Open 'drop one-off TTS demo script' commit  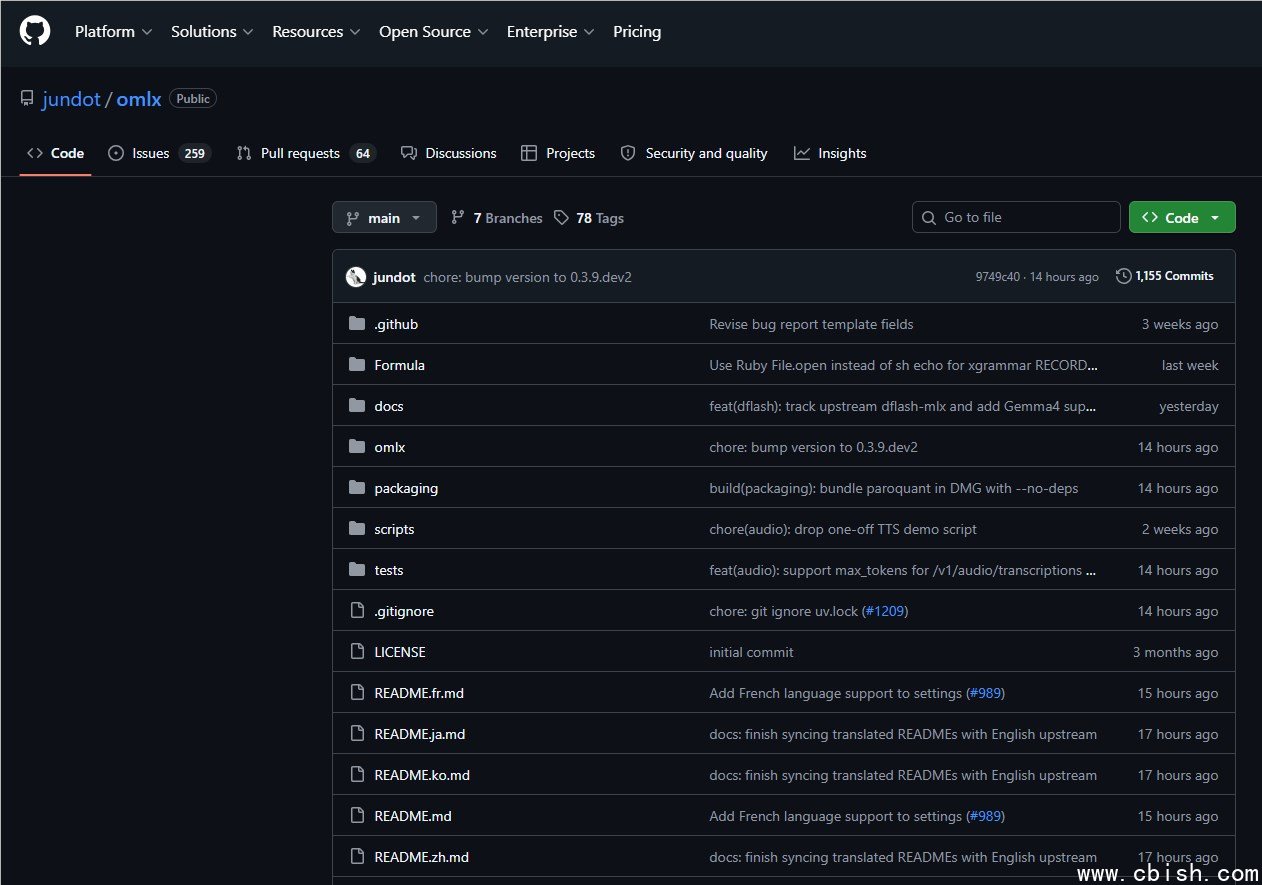point(843,529)
